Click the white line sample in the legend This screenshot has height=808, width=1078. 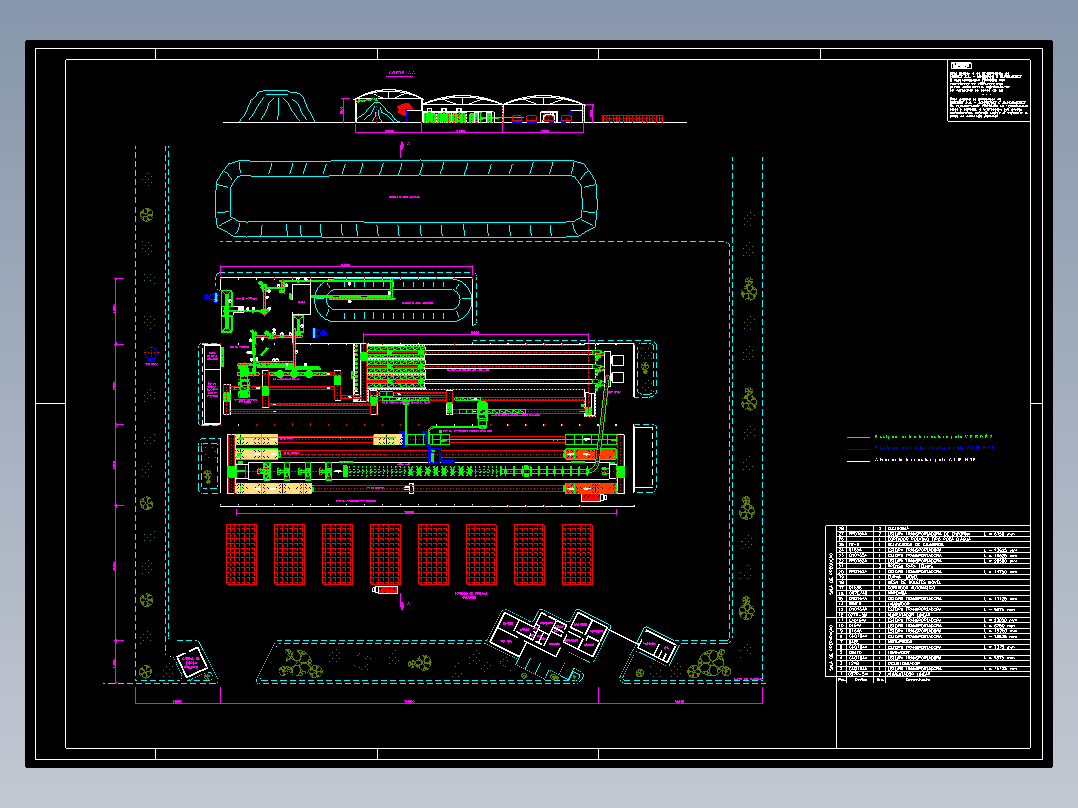(x=858, y=461)
